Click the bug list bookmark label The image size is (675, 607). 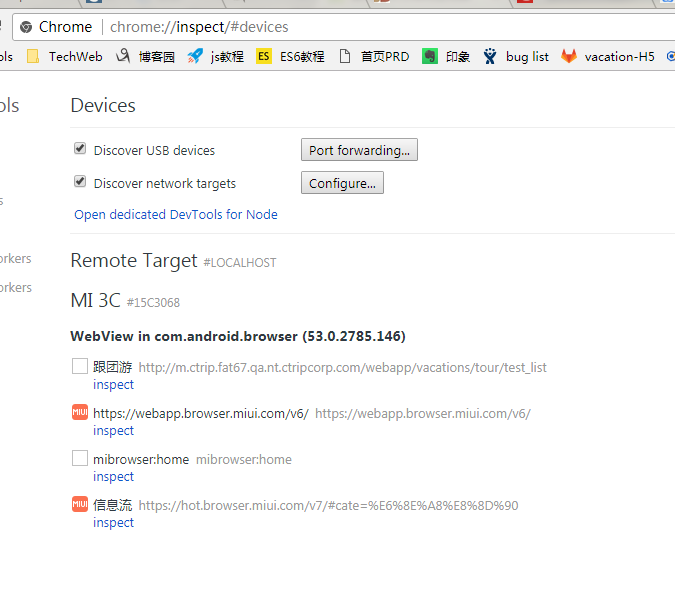pos(527,56)
